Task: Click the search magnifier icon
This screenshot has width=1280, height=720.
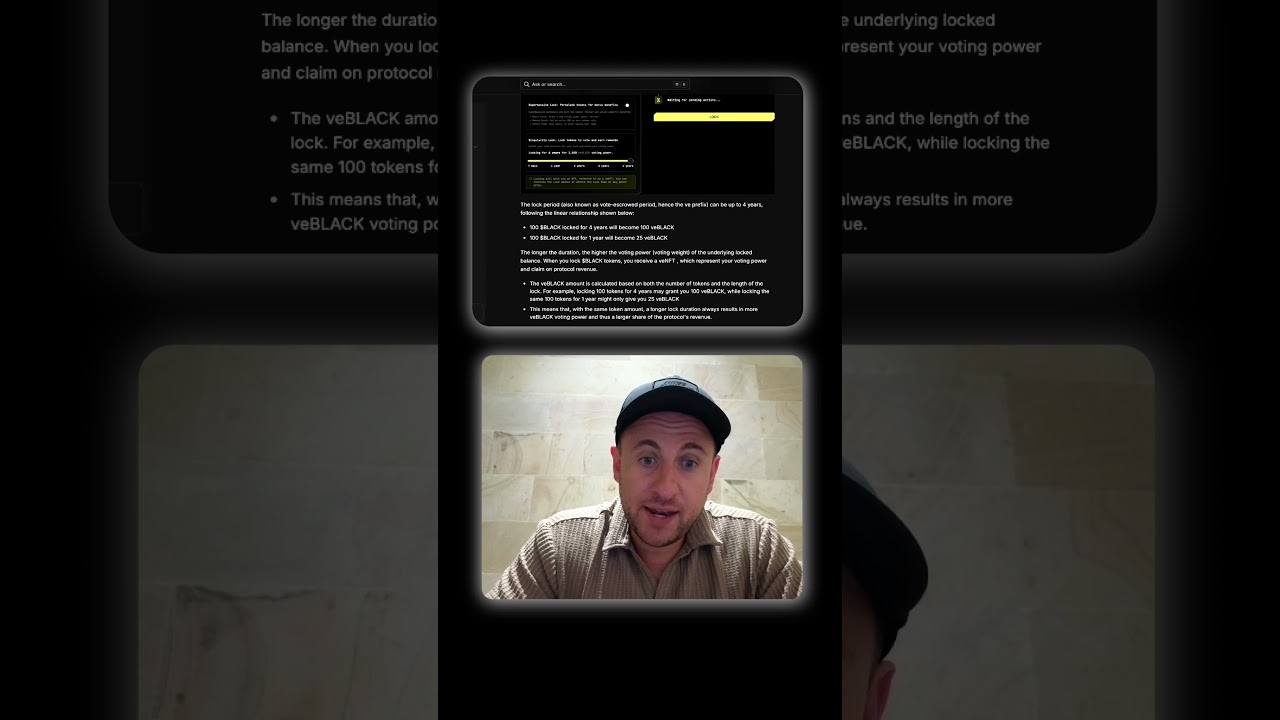Action: point(526,84)
